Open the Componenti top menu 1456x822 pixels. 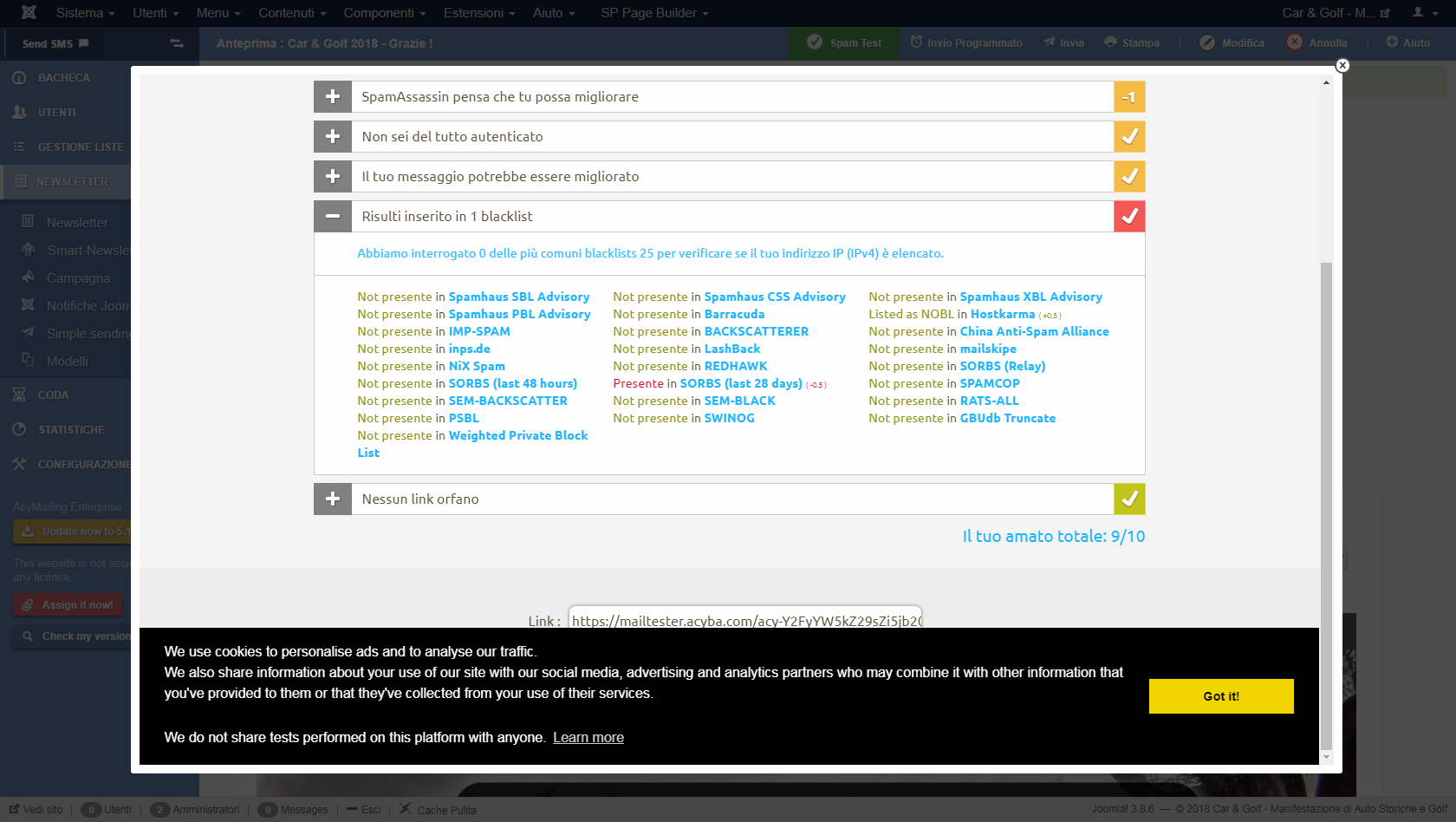(x=385, y=13)
